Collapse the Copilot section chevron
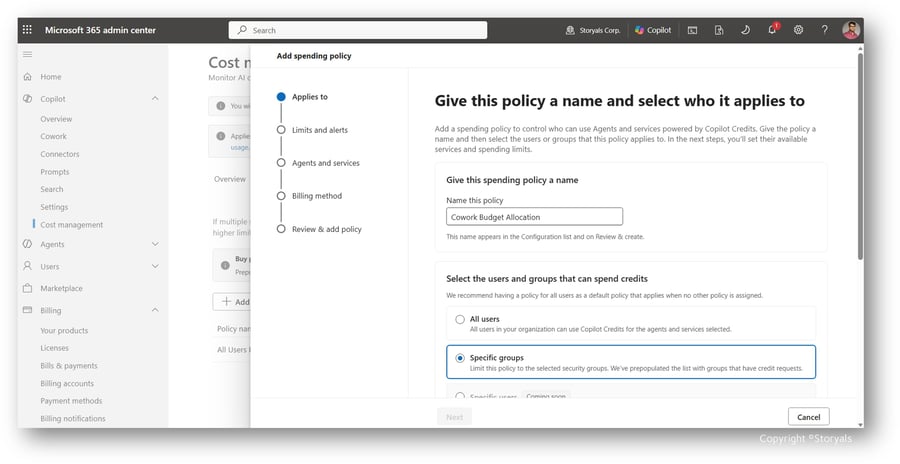This screenshot has height=464, width=900. (155, 99)
